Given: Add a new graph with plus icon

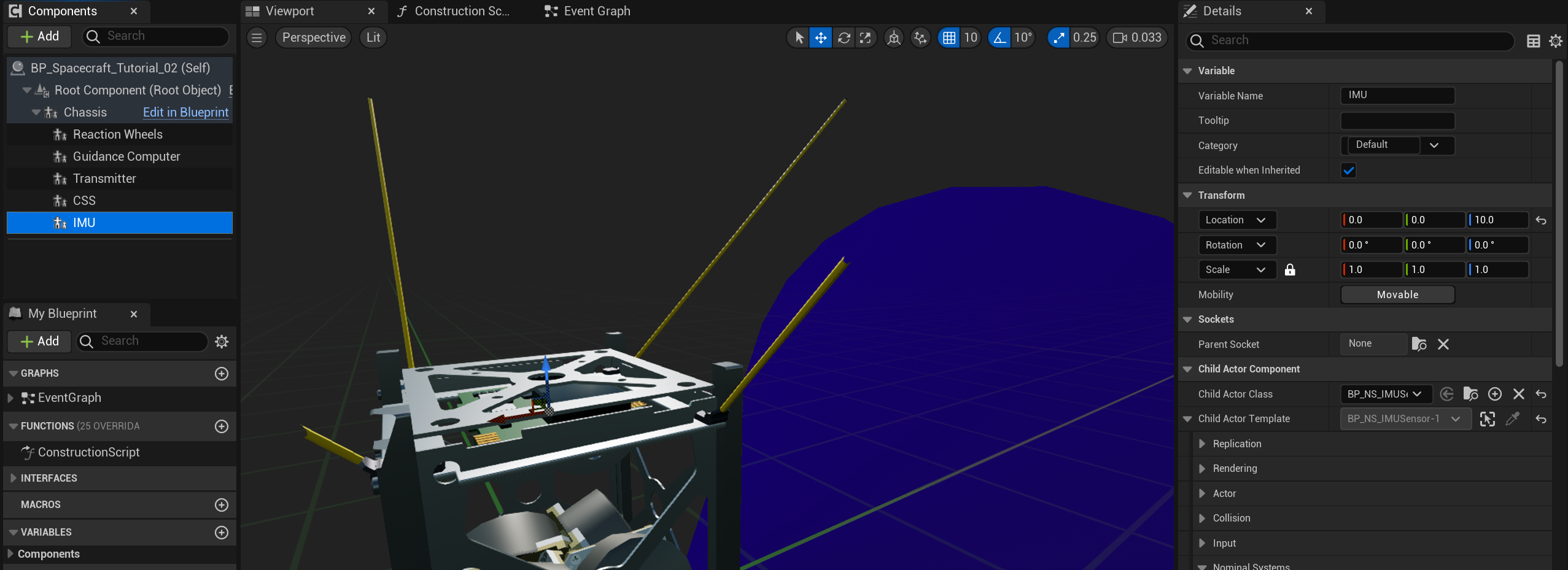Looking at the screenshot, I should 222,374.
